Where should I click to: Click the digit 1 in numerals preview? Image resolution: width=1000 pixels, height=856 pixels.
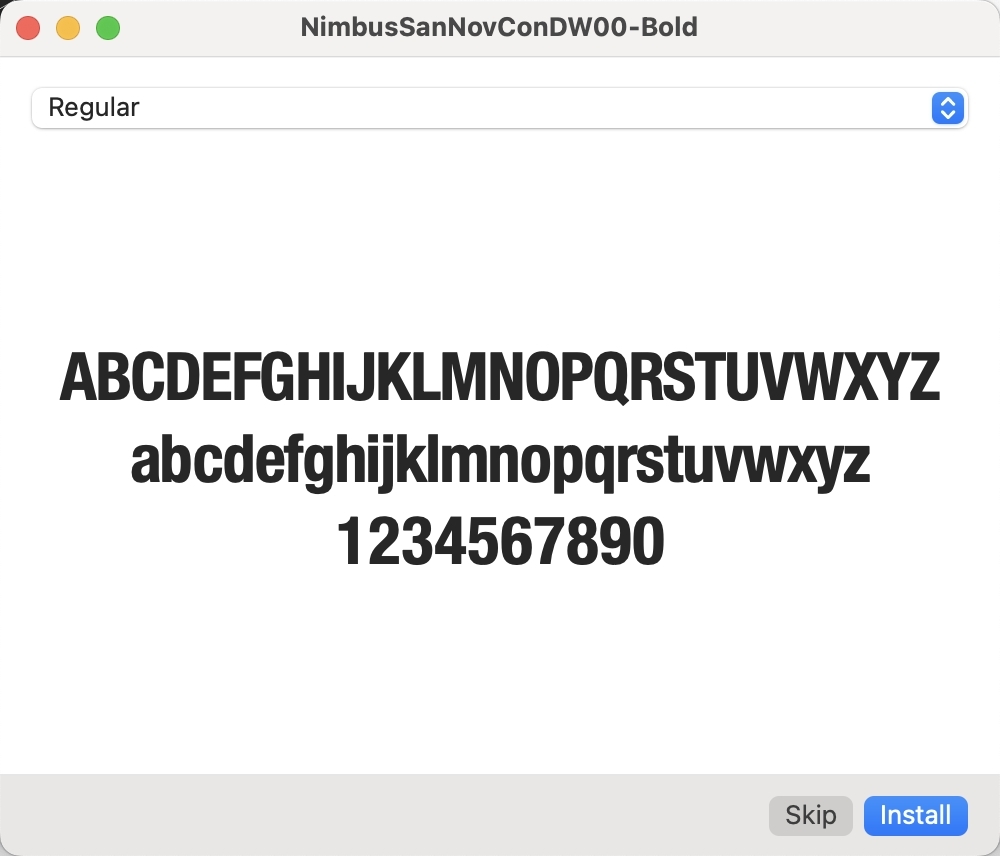click(352, 542)
